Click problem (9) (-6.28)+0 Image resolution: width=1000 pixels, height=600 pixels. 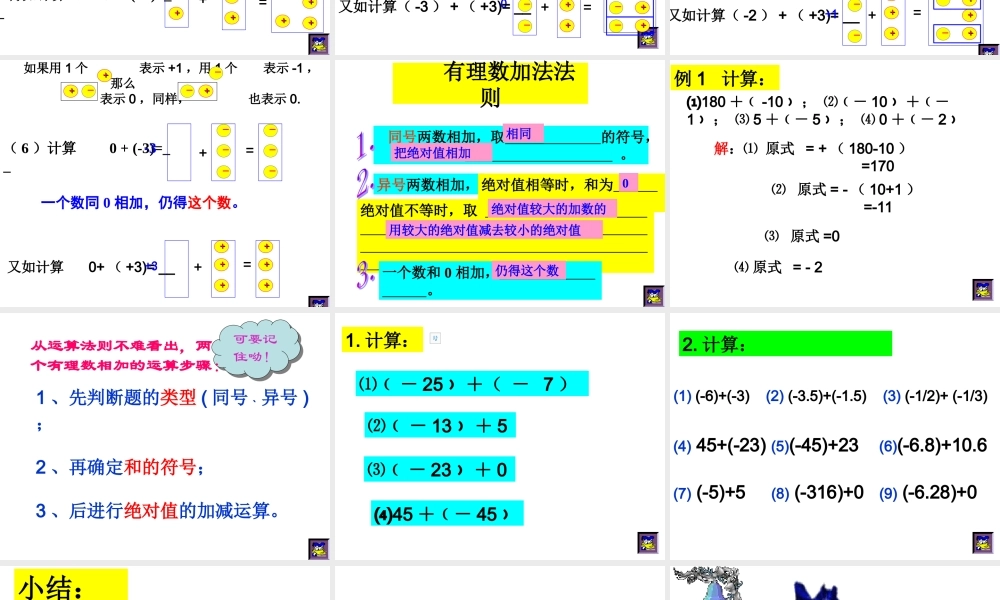coord(928,492)
